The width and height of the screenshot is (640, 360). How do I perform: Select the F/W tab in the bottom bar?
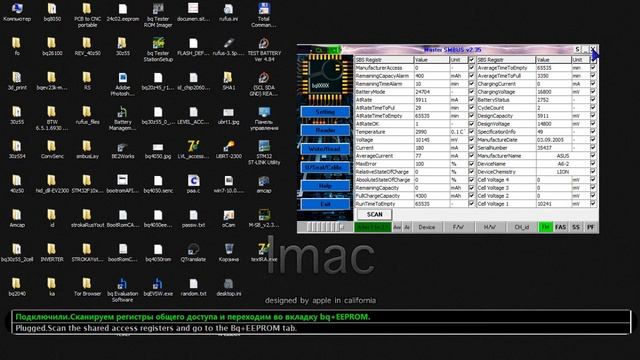click(x=458, y=227)
